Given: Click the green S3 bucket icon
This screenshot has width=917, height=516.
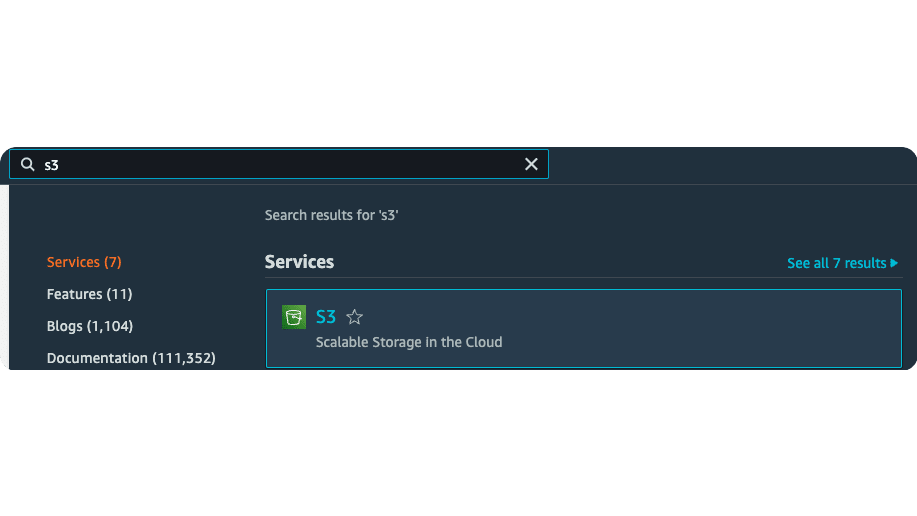Looking at the screenshot, I should coord(294,317).
